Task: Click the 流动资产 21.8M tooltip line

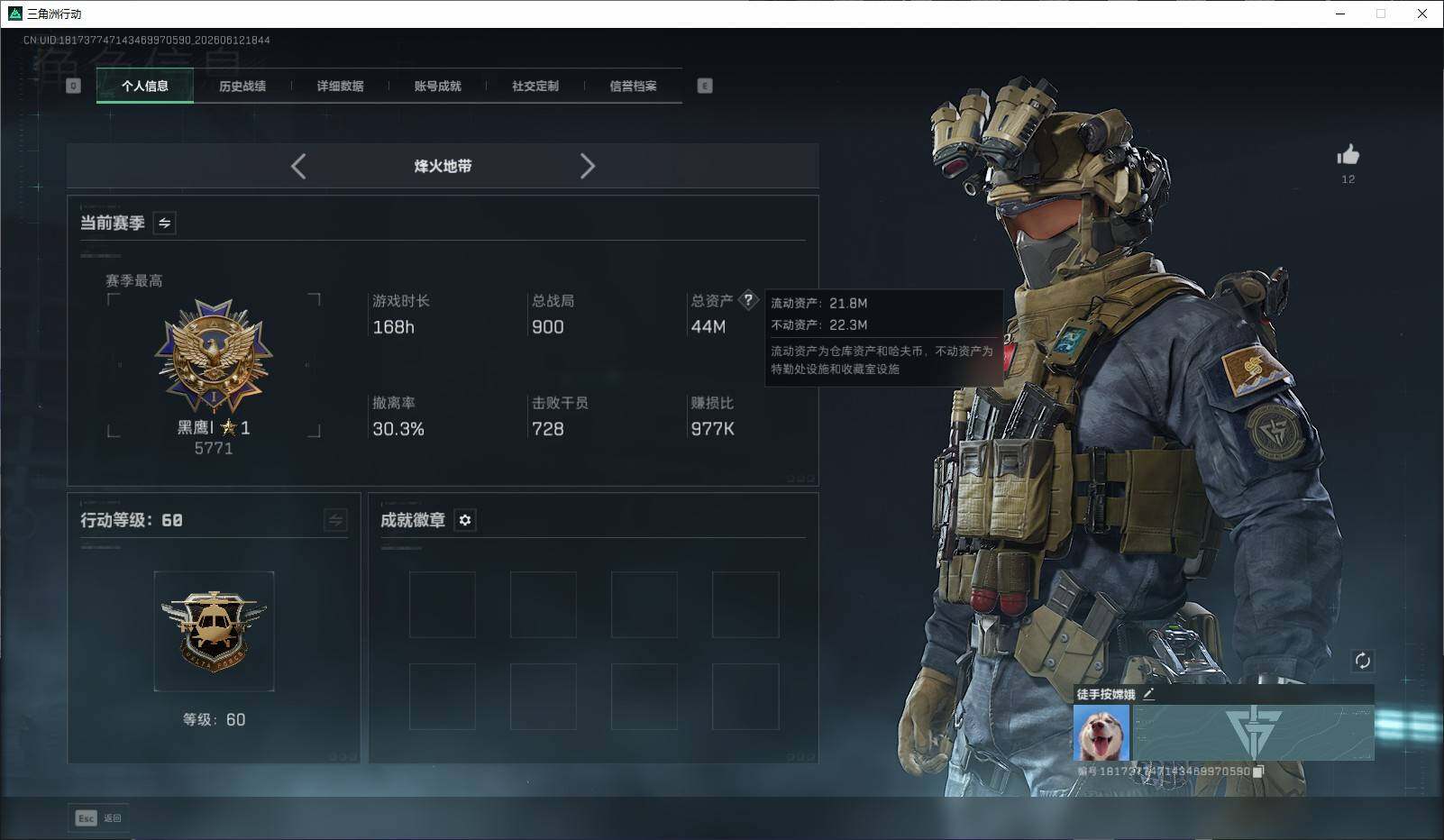Action: tap(819, 303)
